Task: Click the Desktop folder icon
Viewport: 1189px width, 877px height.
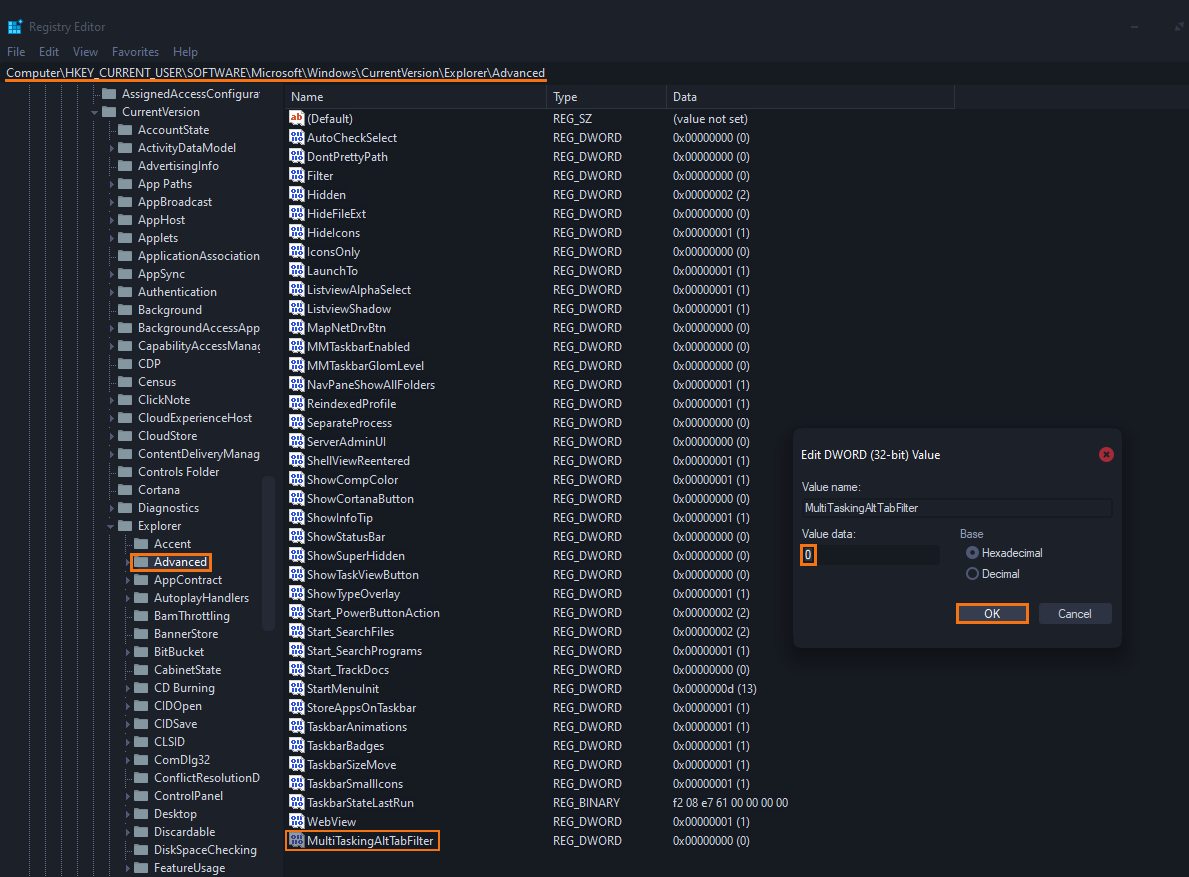Action: pos(141,813)
